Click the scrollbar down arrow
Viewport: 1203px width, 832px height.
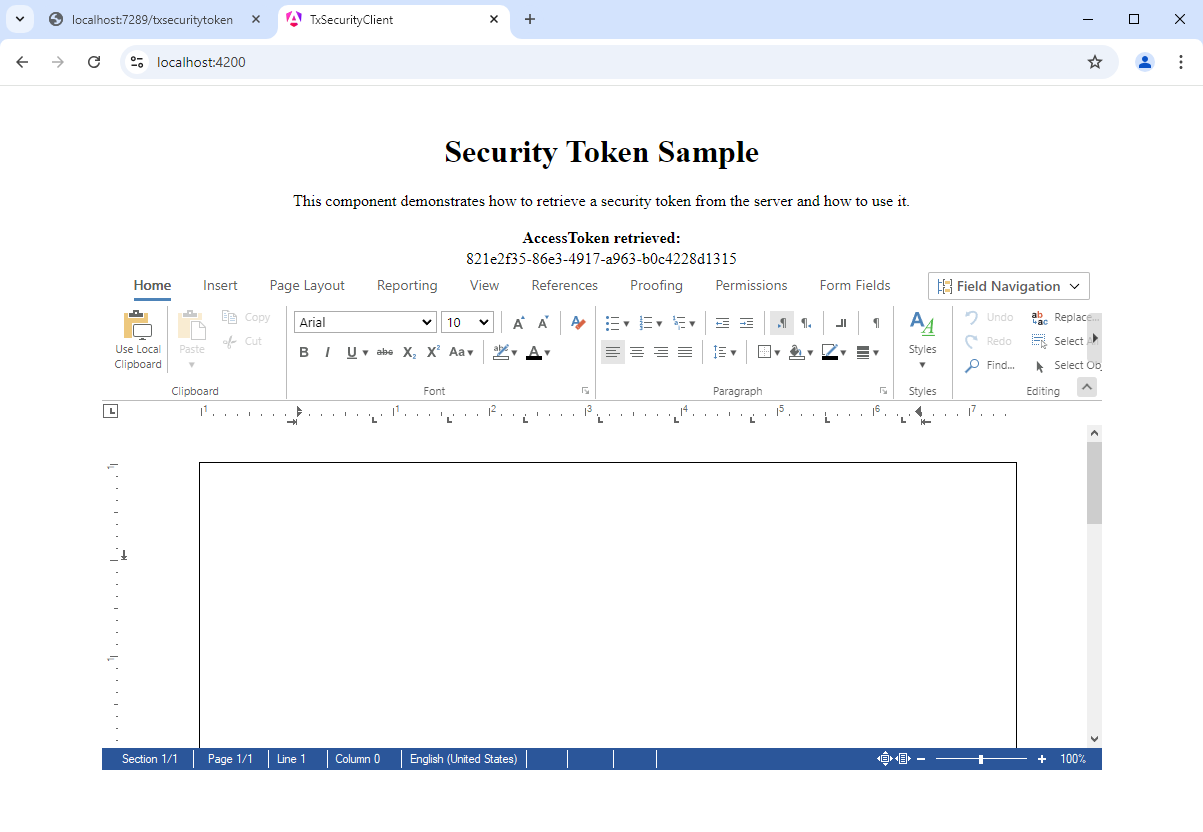(x=1094, y=739)
